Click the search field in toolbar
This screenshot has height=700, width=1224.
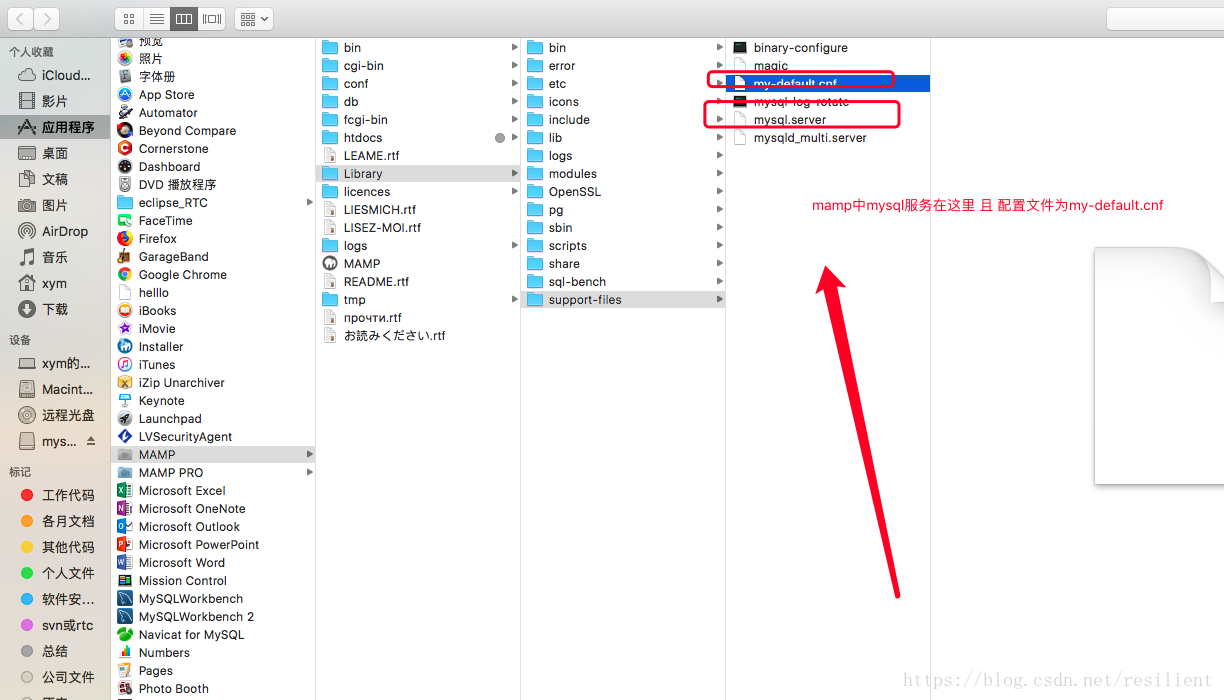click(x=1165, y=18)
